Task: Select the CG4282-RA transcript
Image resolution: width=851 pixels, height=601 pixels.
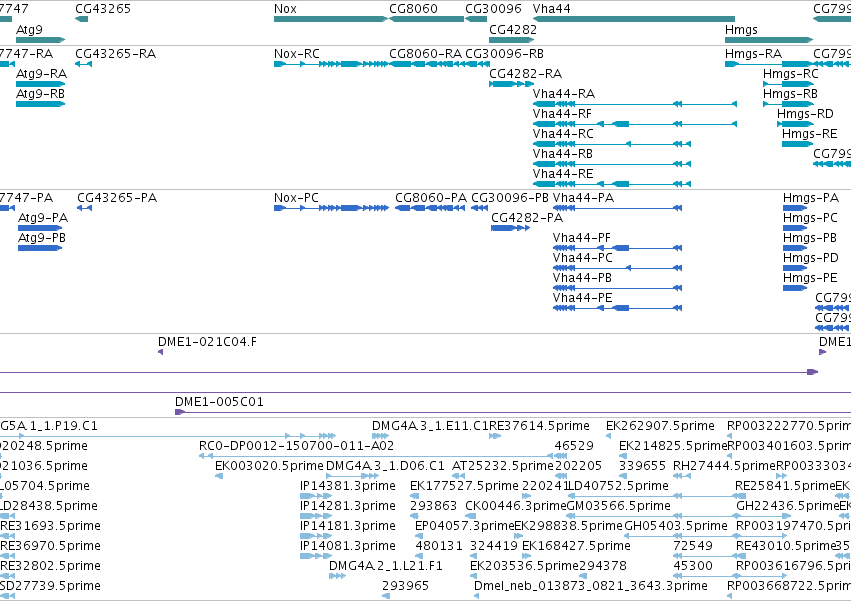Action: pos(512,84)
